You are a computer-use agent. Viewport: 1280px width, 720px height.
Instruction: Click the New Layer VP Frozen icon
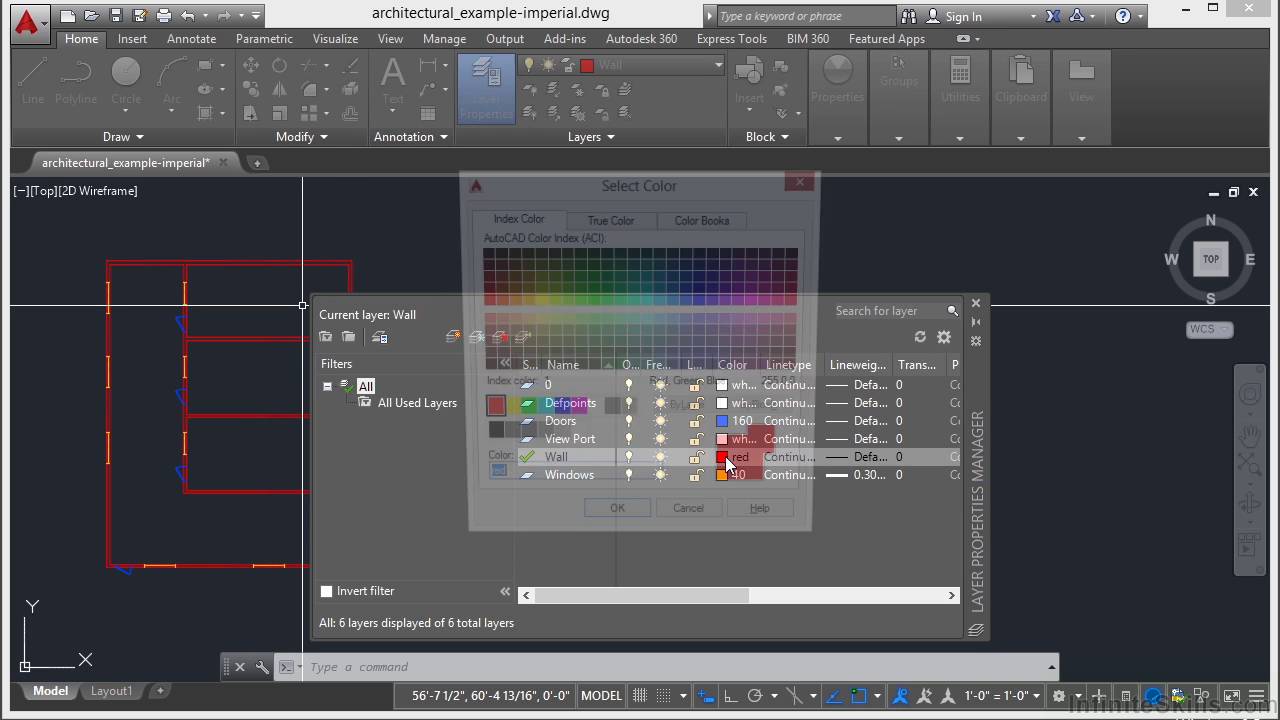click(x=477, y=337)
